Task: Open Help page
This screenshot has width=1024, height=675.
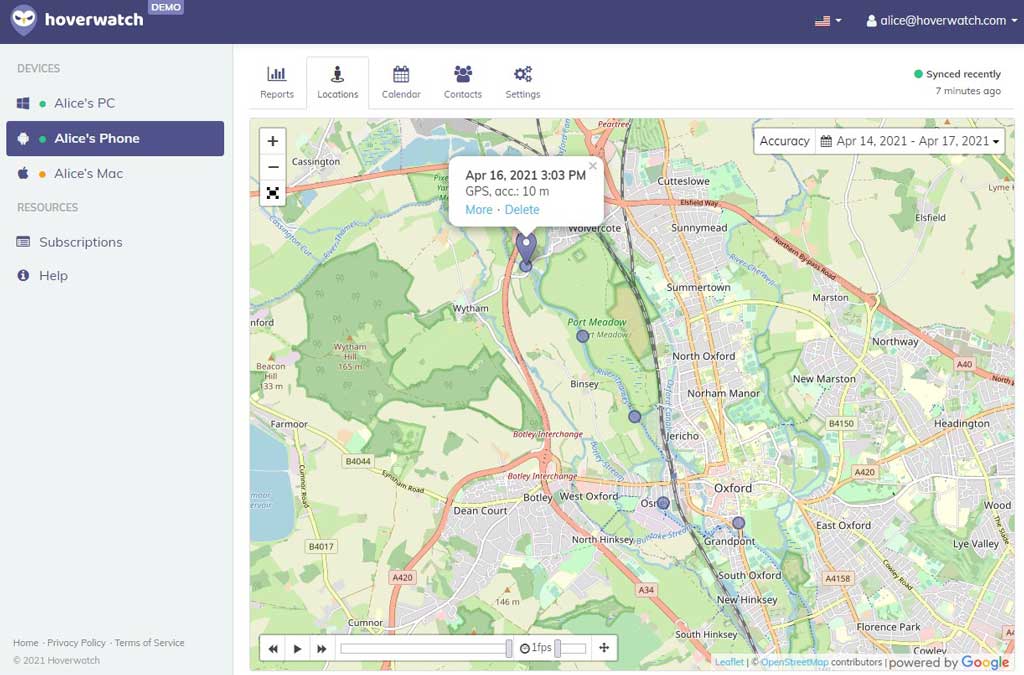Action: (x=53, y=275)
